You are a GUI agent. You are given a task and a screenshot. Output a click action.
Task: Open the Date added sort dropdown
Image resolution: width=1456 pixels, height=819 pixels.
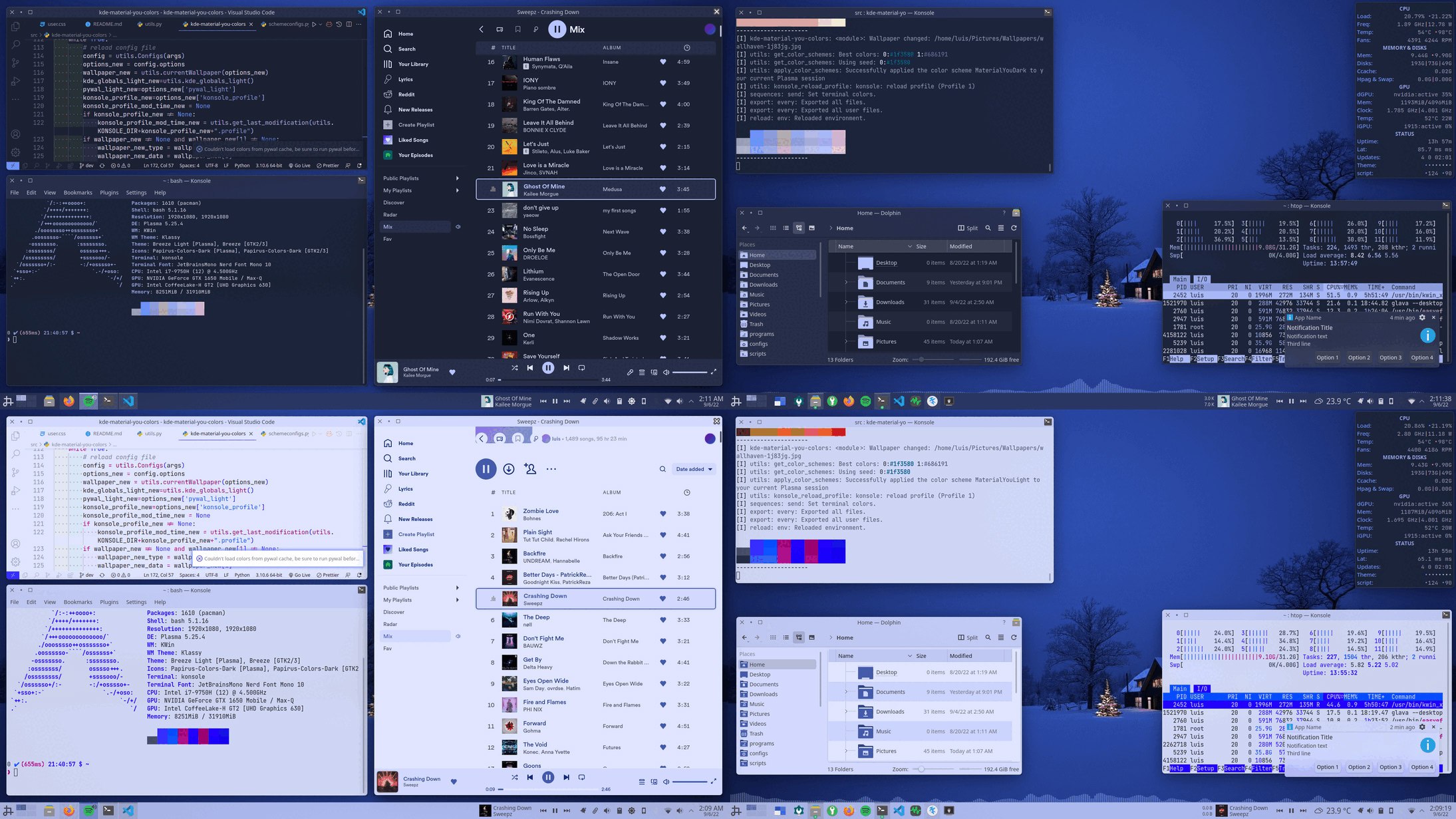click(694, 469)
